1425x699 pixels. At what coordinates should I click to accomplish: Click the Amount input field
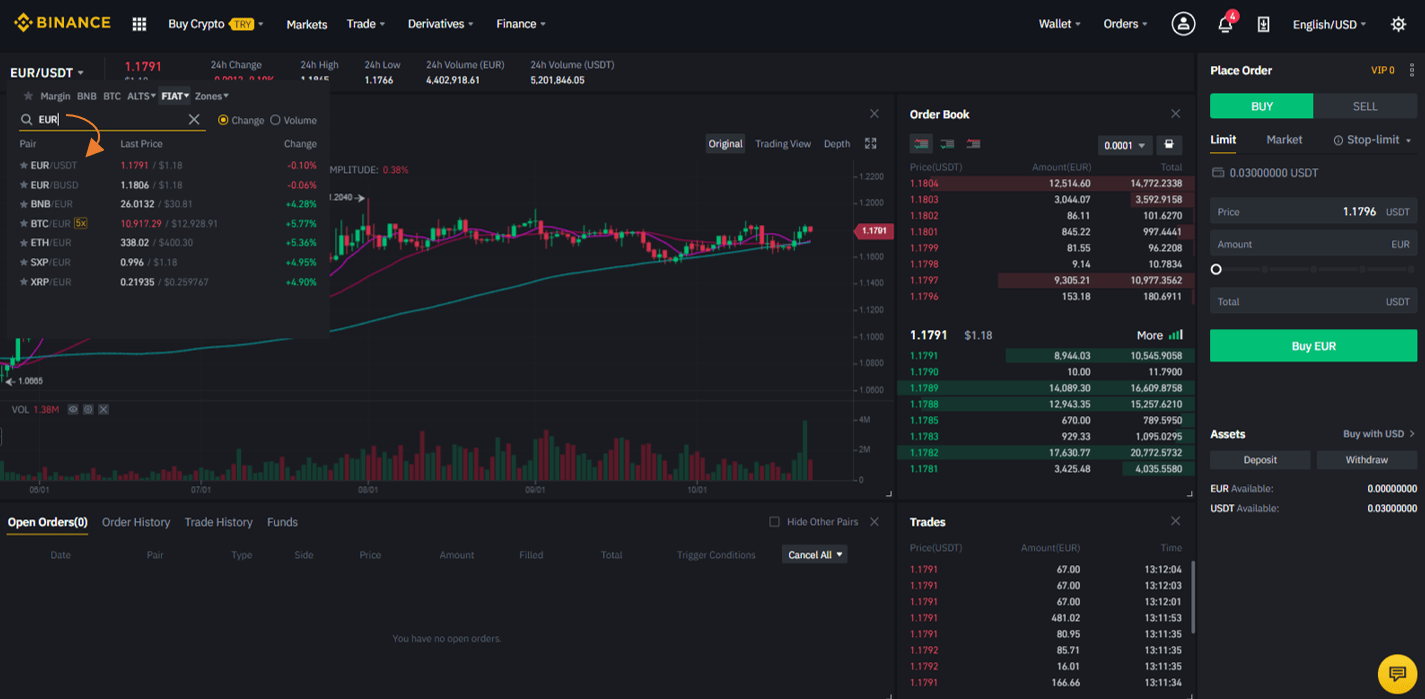tap(1313, 244)
